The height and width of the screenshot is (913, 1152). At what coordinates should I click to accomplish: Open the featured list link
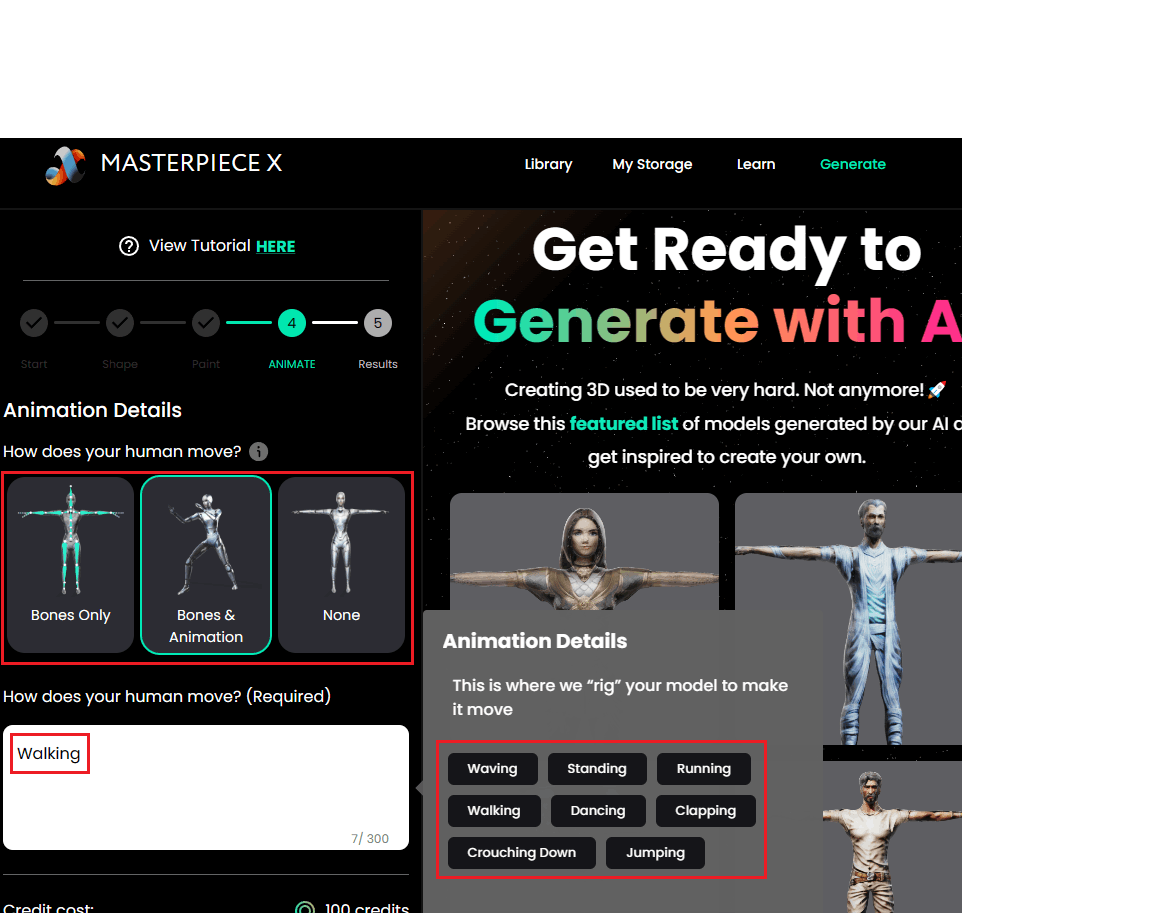(624, 424)
